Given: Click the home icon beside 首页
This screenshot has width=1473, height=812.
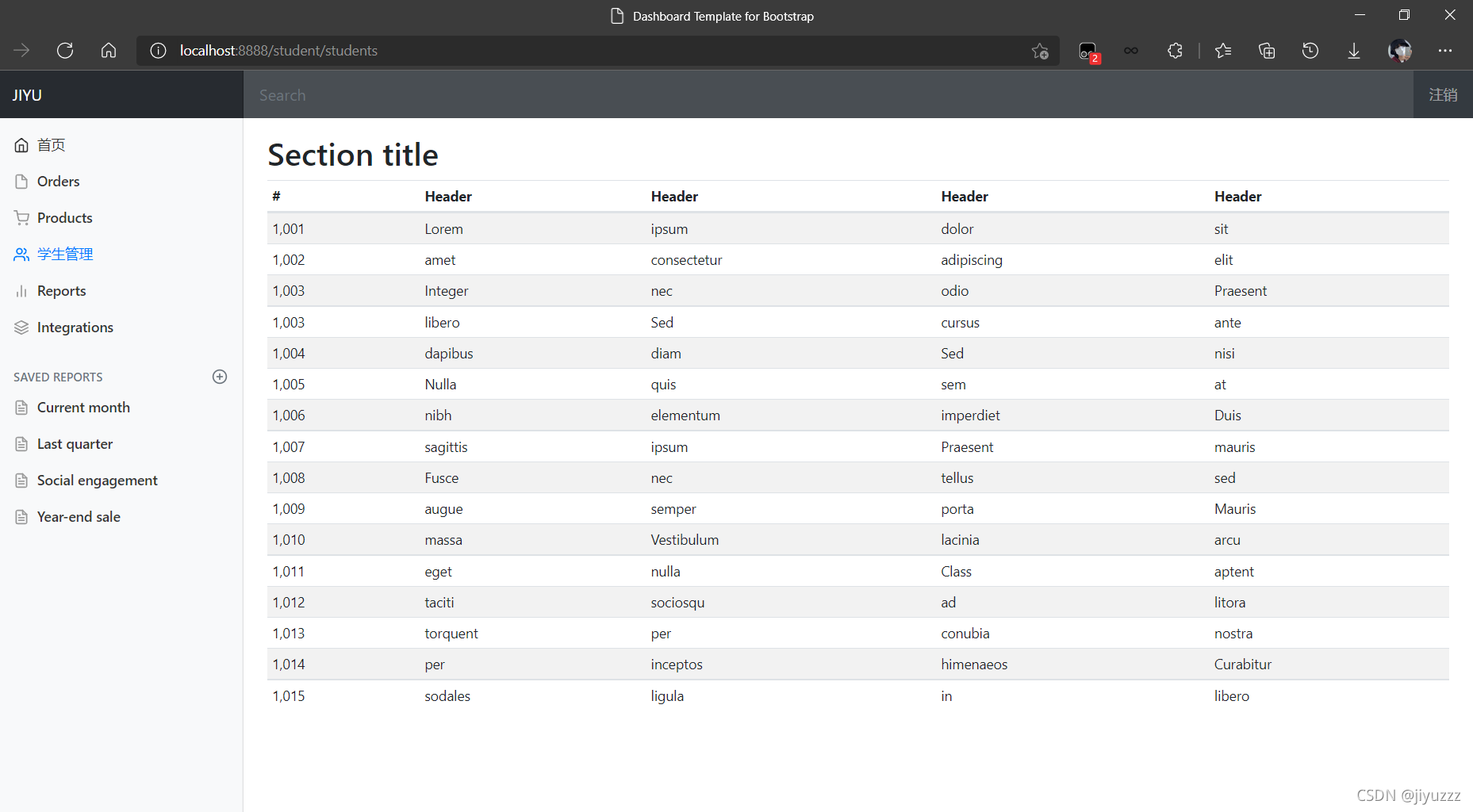Looking at the screenshot, I should tap(21, 145).
